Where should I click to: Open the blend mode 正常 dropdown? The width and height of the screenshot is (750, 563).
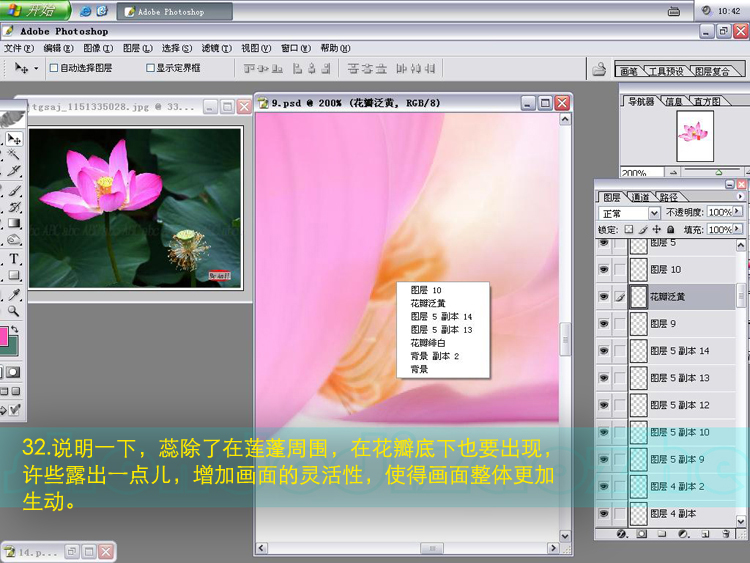(654, 212)
